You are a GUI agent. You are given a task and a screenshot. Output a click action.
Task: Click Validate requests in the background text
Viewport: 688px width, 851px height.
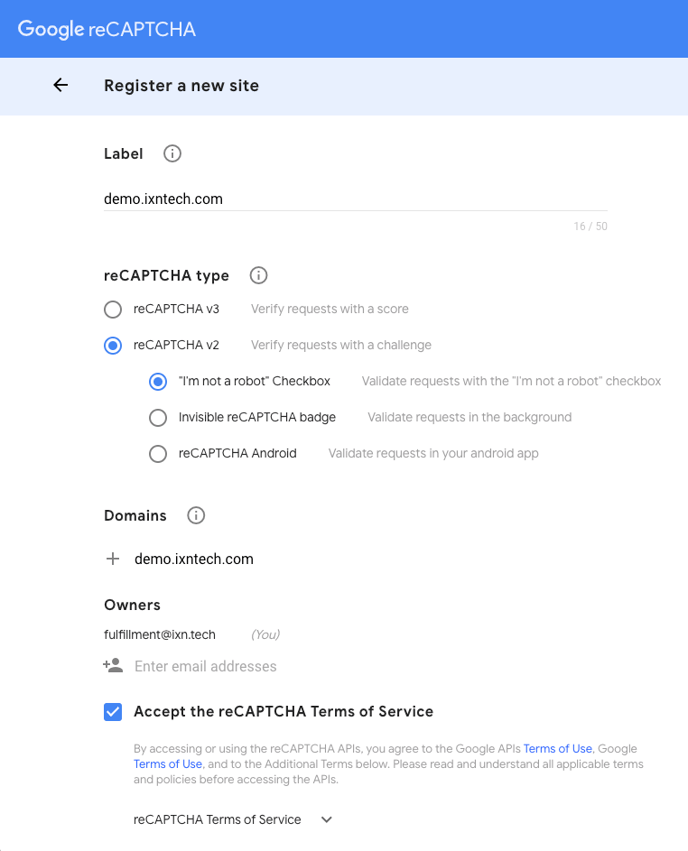click(x=469, y=417)
